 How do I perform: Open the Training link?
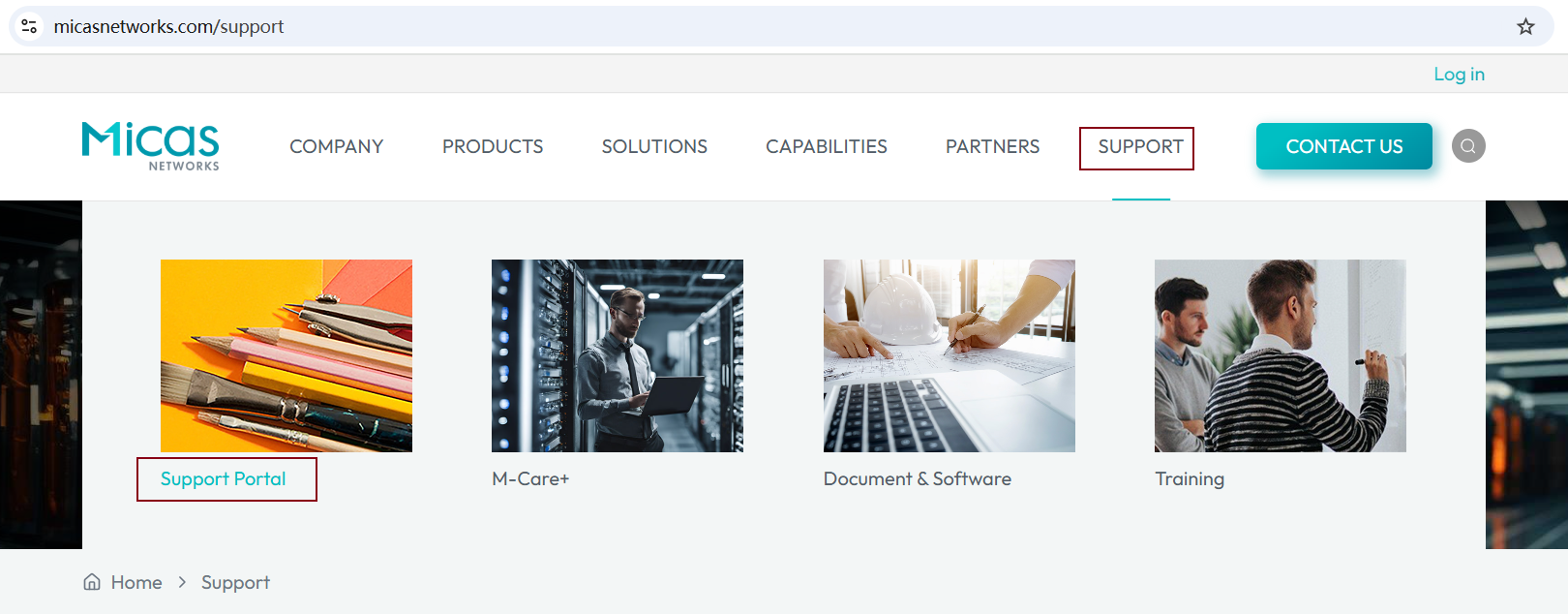[x=1190, y=478]
